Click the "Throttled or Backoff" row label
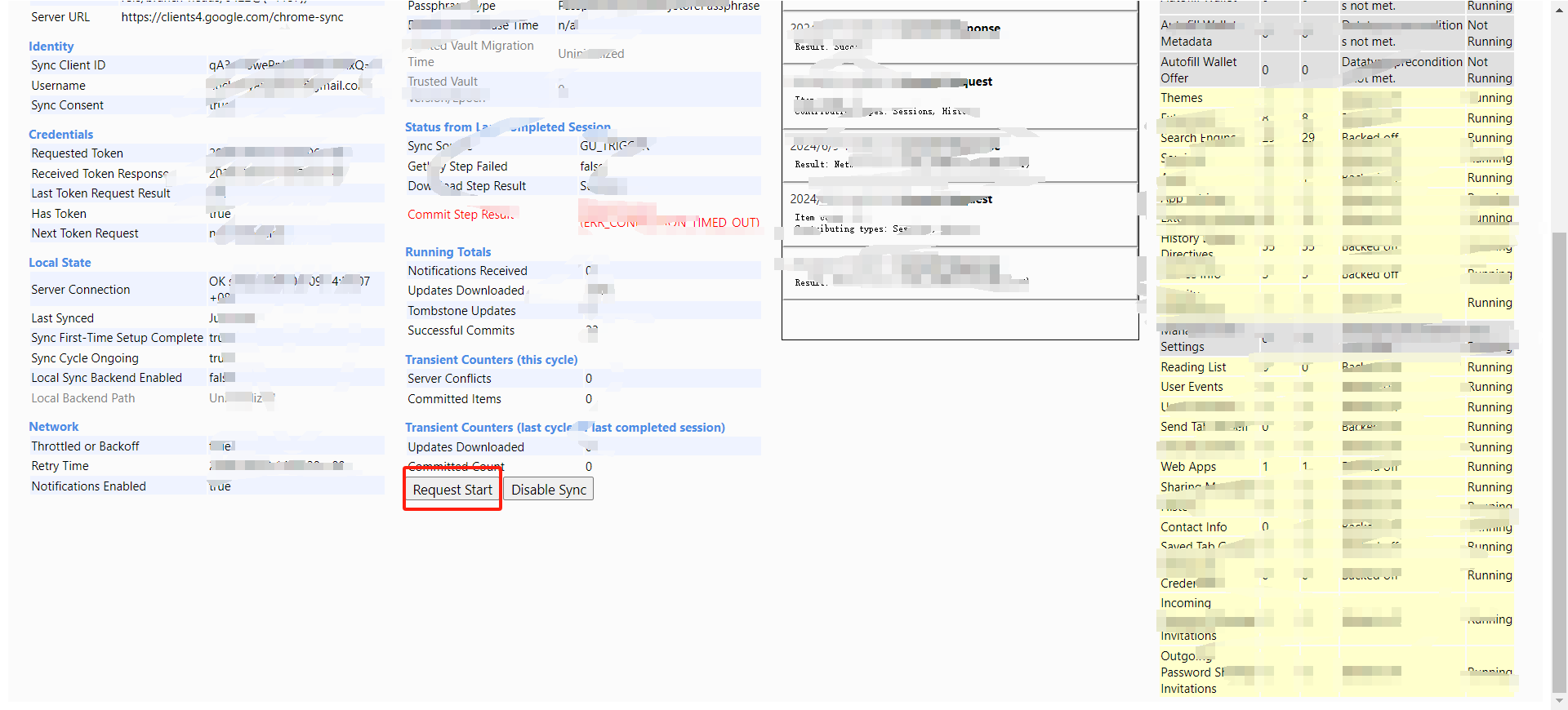Screen dimensions: 1568x710 tap(85, 446)
